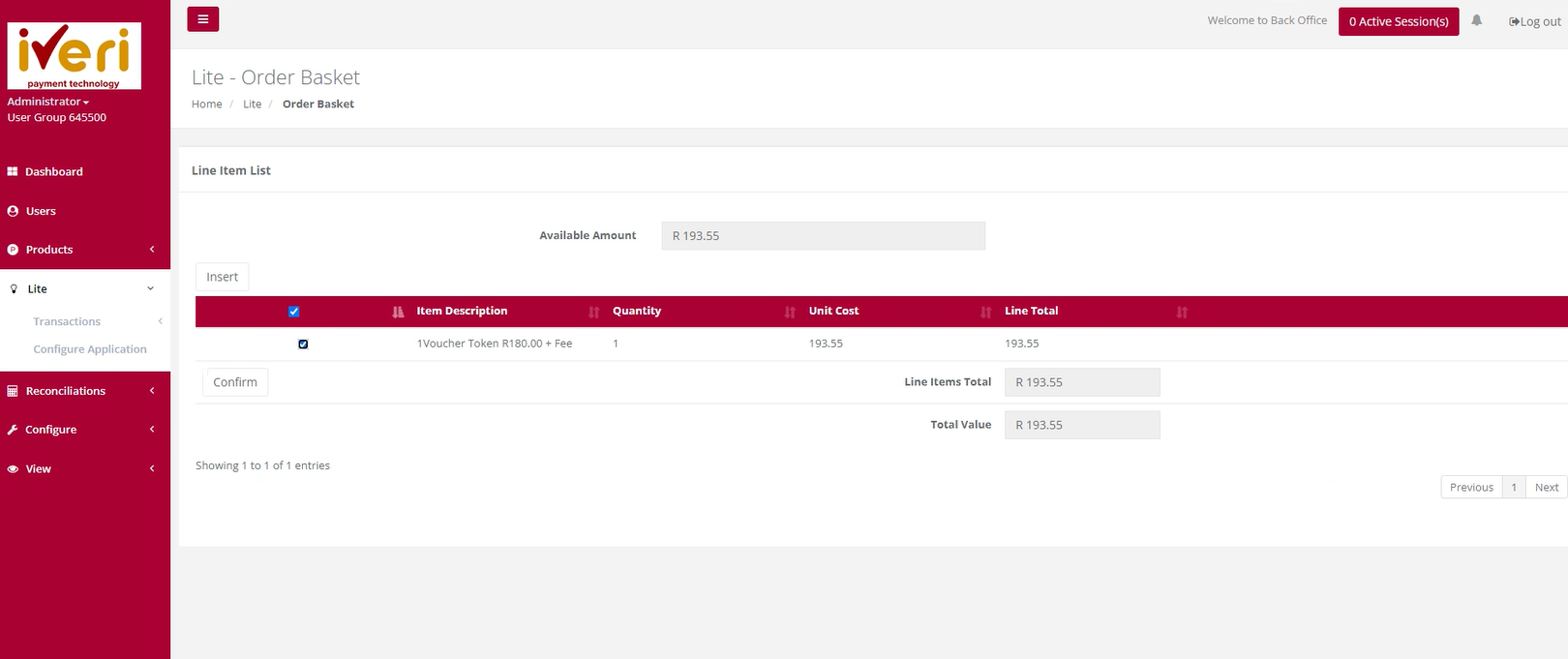Uncheck the Voucher Token row checkbox
The height and width of the screenshot is (659, 1568).
(x=303, y=344)
